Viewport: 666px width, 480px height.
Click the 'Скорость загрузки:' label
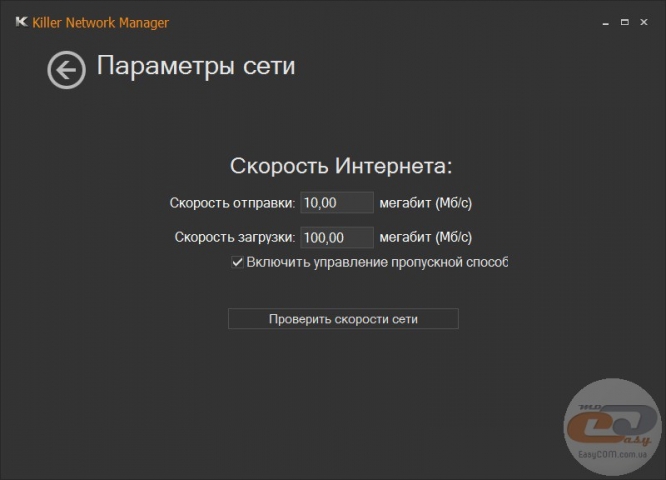pos(235,237)
